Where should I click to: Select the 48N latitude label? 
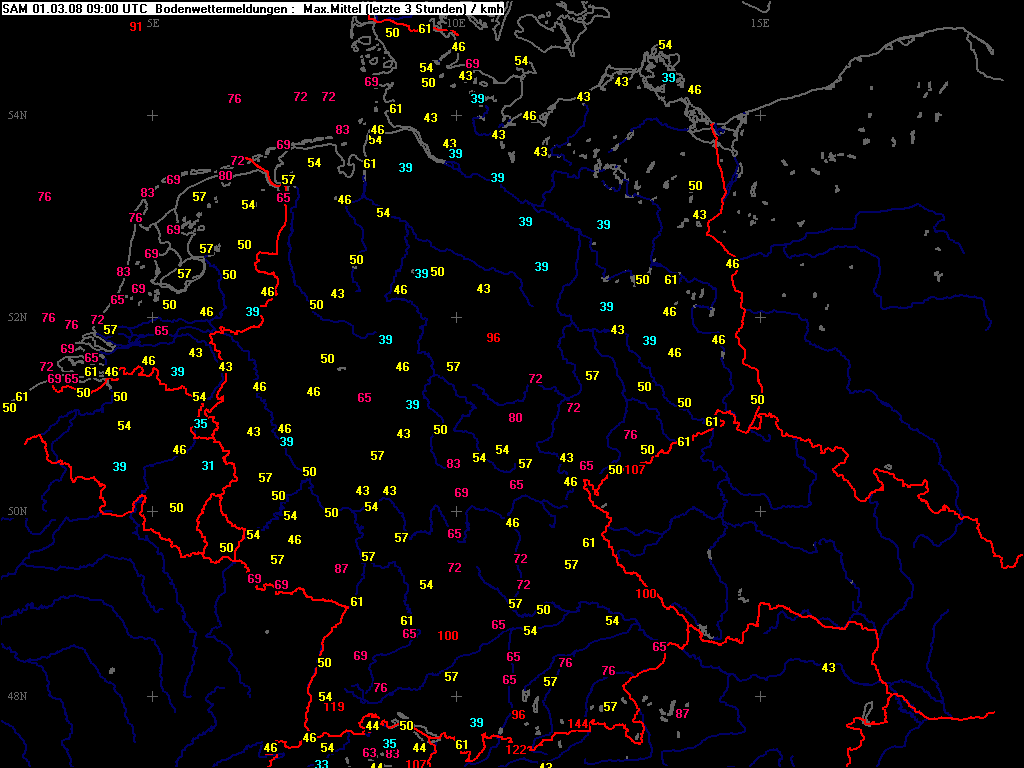point(18,696)
